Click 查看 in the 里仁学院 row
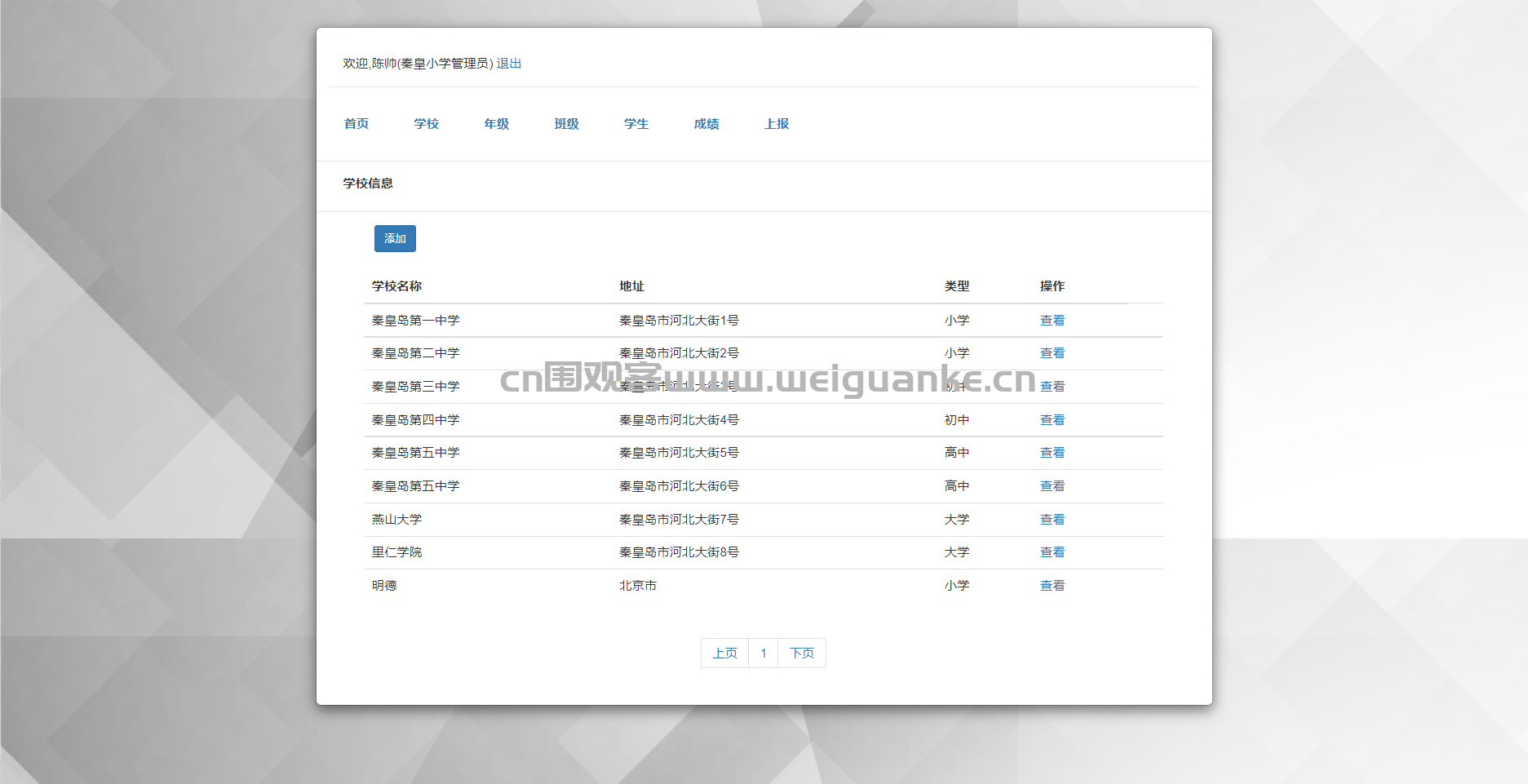1528x784 pixels. tap(1052, 552)
